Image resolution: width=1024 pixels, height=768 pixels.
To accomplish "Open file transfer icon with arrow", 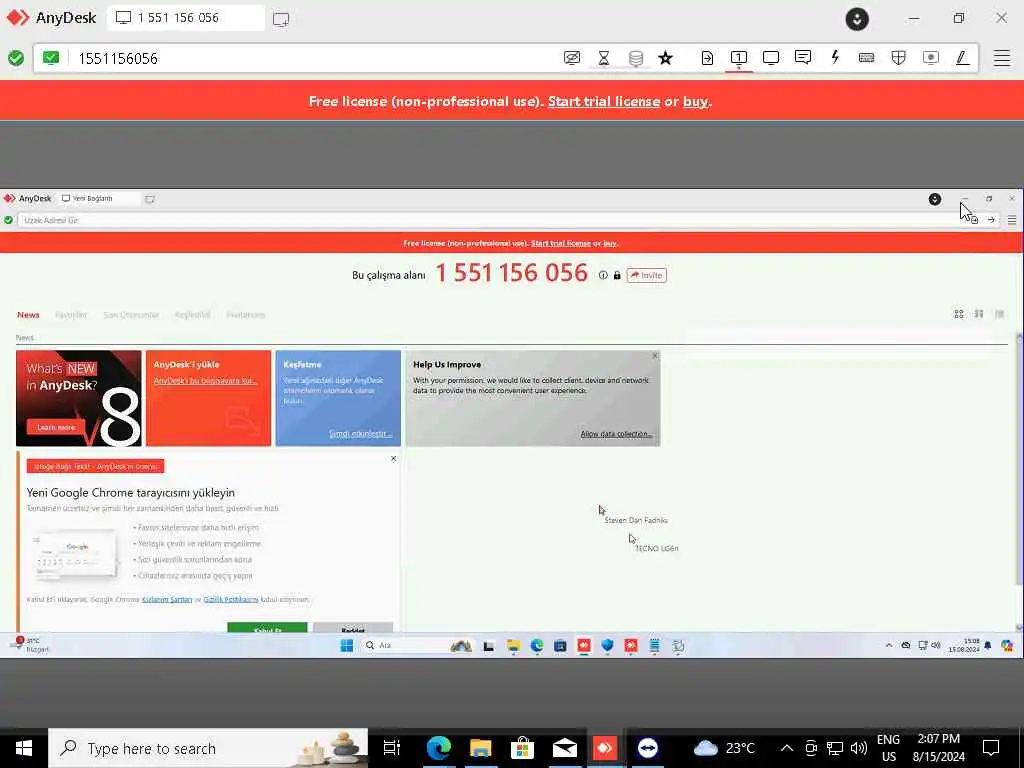I will coord(707,58).
